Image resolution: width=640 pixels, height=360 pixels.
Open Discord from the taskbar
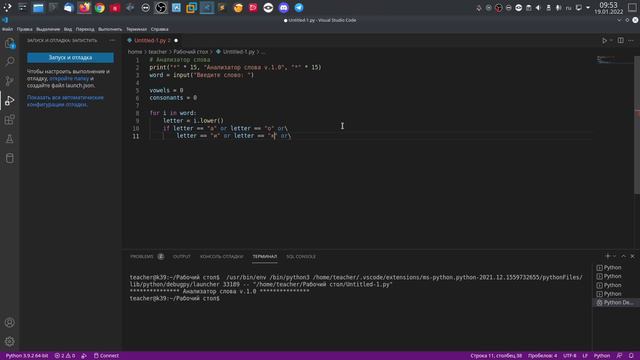(x=283, y=8)
